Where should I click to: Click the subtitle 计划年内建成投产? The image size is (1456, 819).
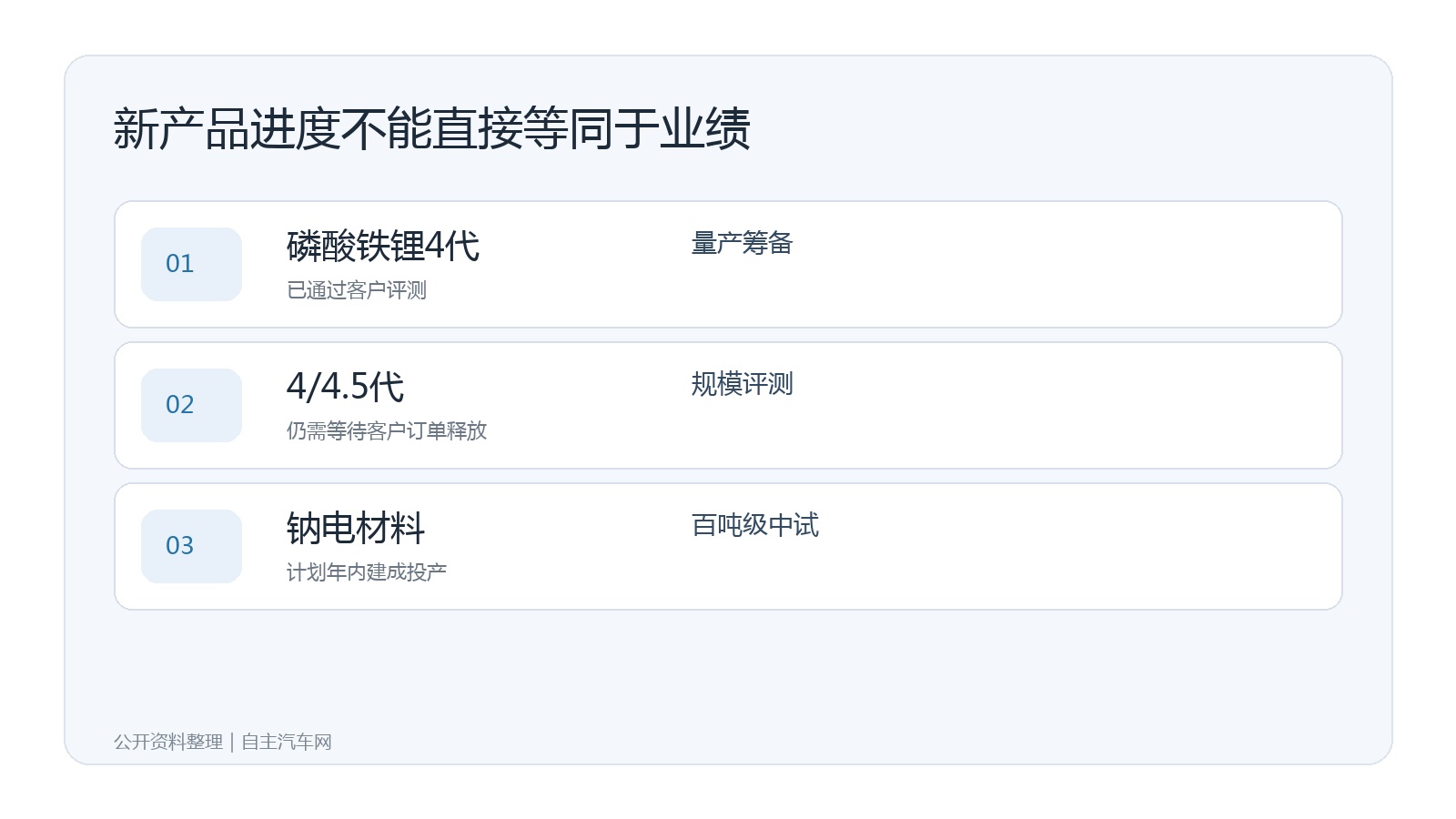pos(367,572)
